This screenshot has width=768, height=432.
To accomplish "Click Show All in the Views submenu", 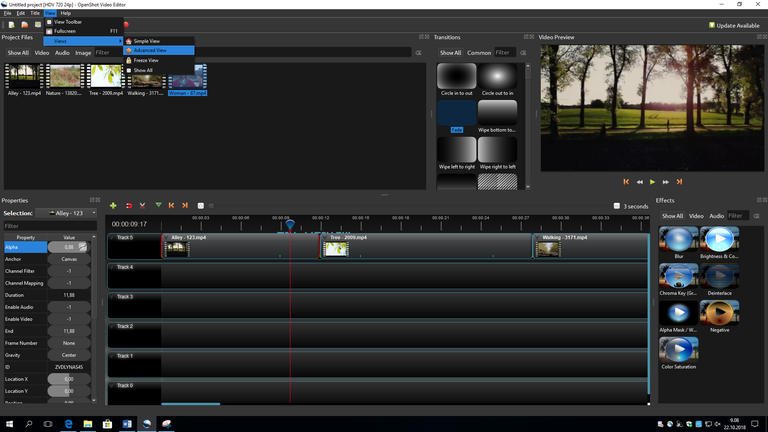I will (x=143, y=70).
